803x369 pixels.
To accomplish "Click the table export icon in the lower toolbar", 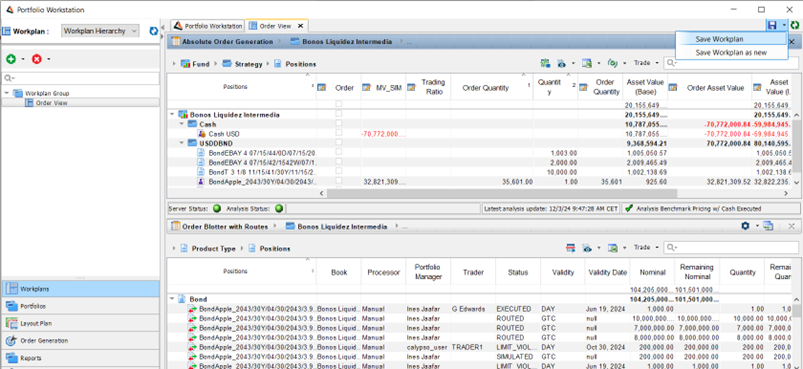I will [x=612, y=248].
